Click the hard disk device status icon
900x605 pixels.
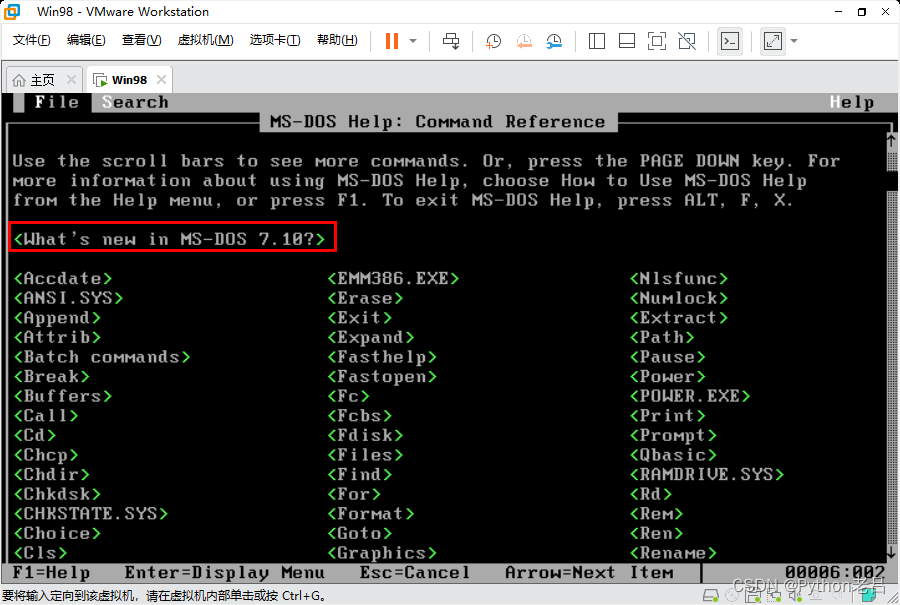[x=711, y=596]
